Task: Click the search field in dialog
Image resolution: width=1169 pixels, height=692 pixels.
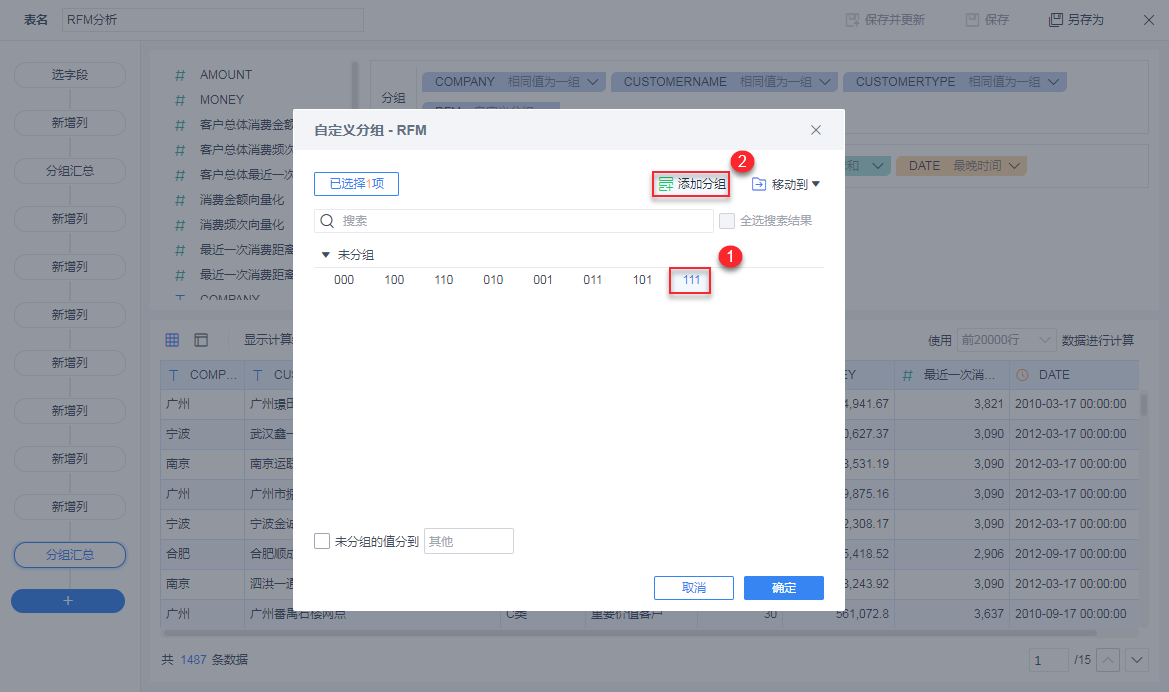Action: click(x=514, y=221)
